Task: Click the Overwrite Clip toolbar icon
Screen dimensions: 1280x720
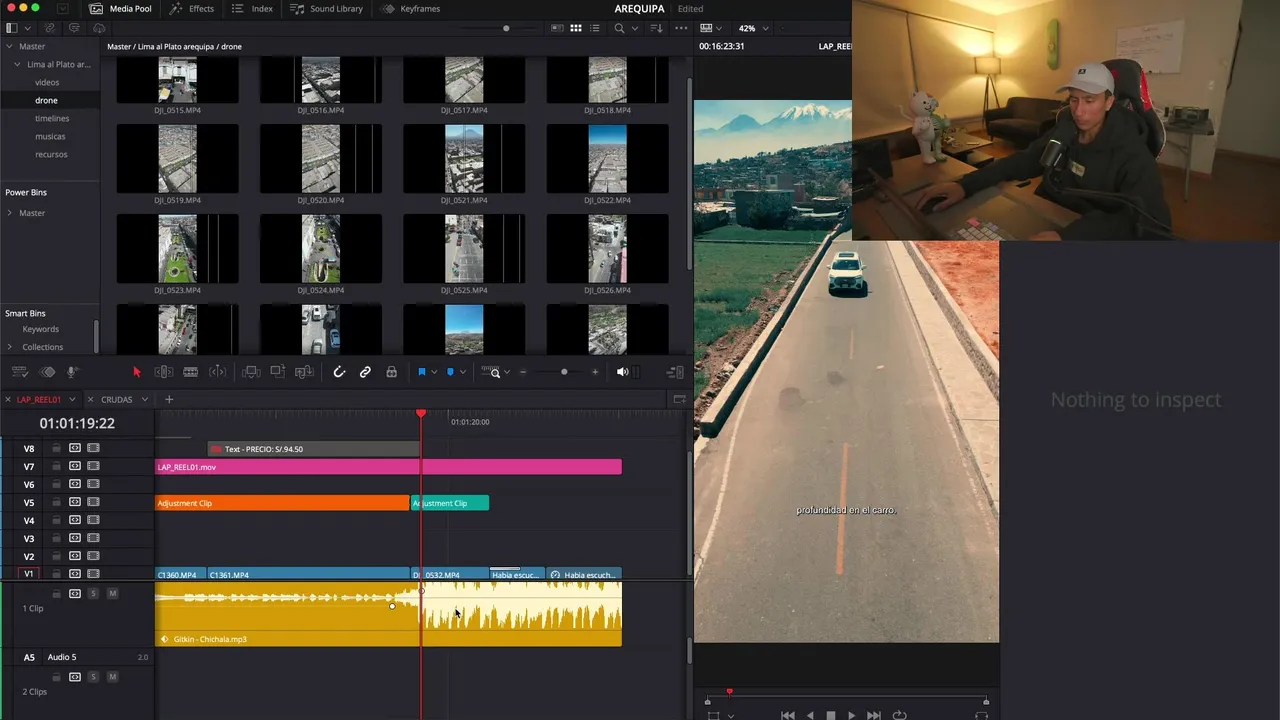Action: [x=278, y=372]
